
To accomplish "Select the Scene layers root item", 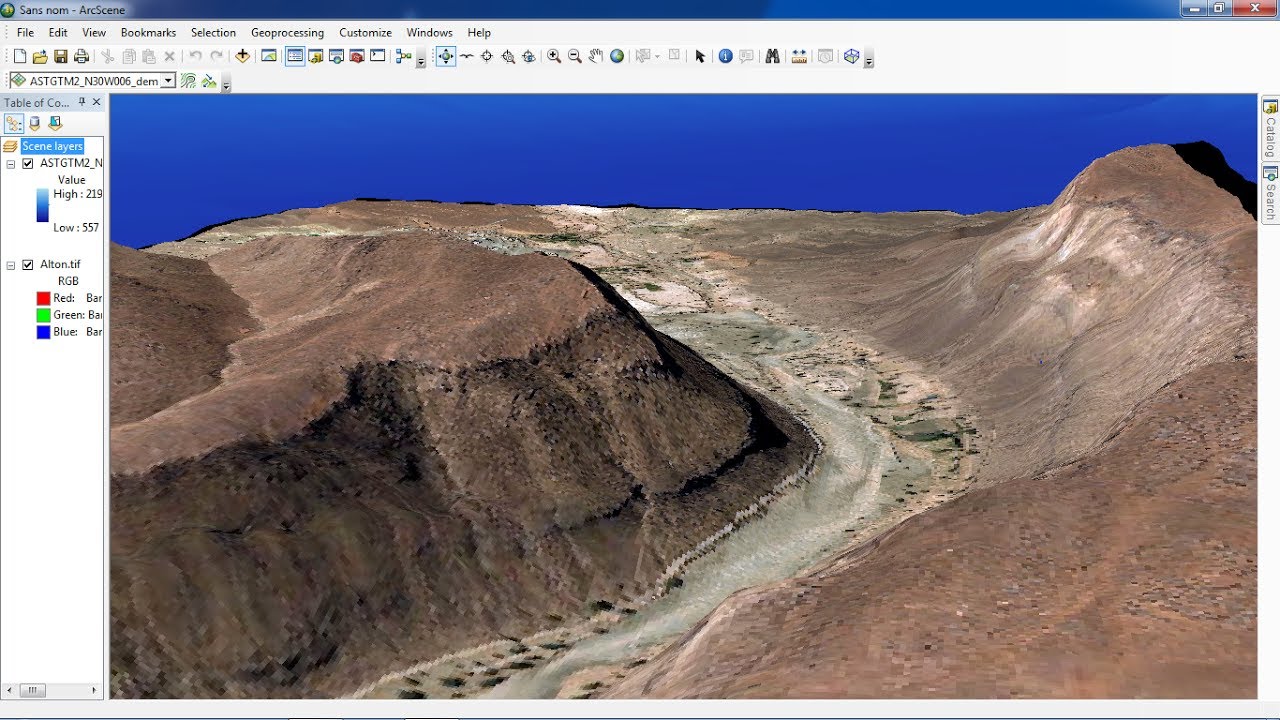I will 53,146.
